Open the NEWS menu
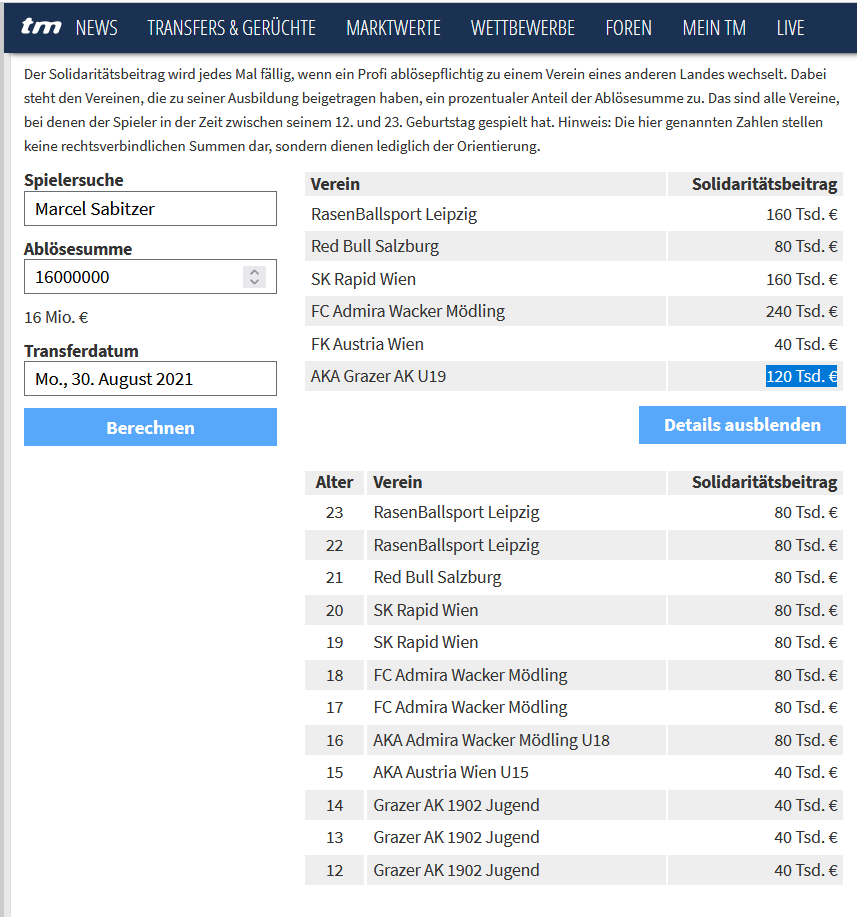This screenshot has height=917, width=857. click(97, 27)
